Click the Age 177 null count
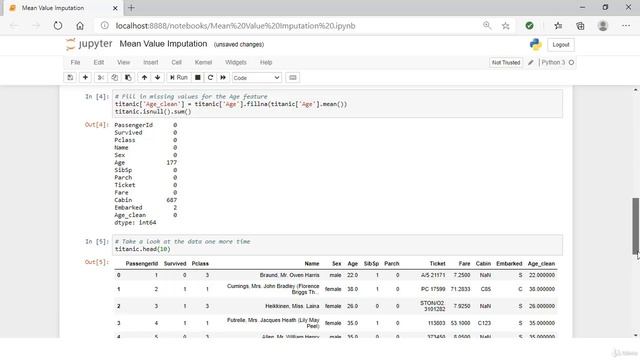Viewport: 640px width, 360px height. [171, 162]
